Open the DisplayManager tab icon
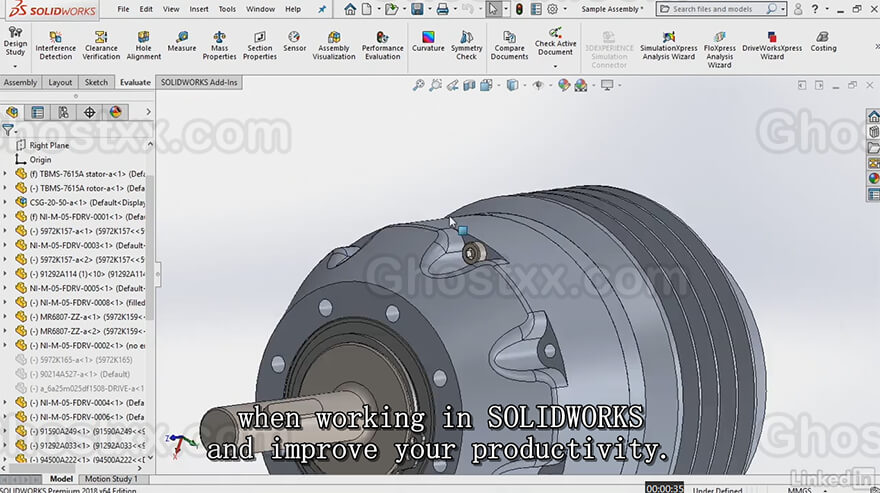880x493 pixels. [115, 112]
